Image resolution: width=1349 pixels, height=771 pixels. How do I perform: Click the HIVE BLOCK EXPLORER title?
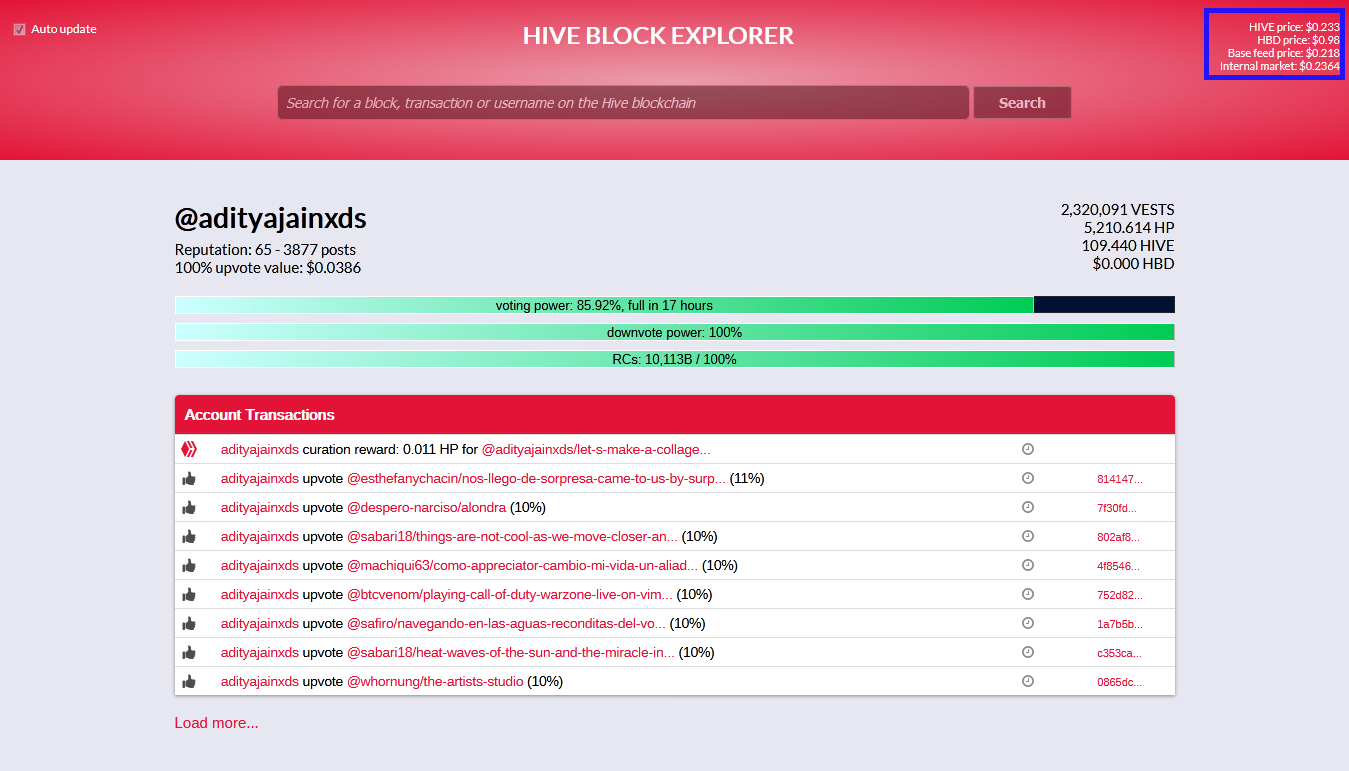coord(658,36)
